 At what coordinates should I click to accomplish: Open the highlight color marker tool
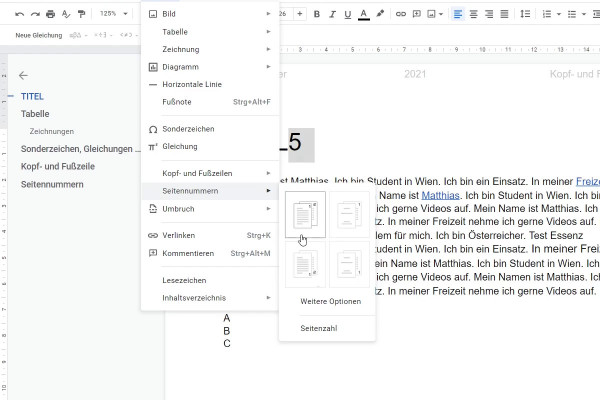click(x=380, y=14)
